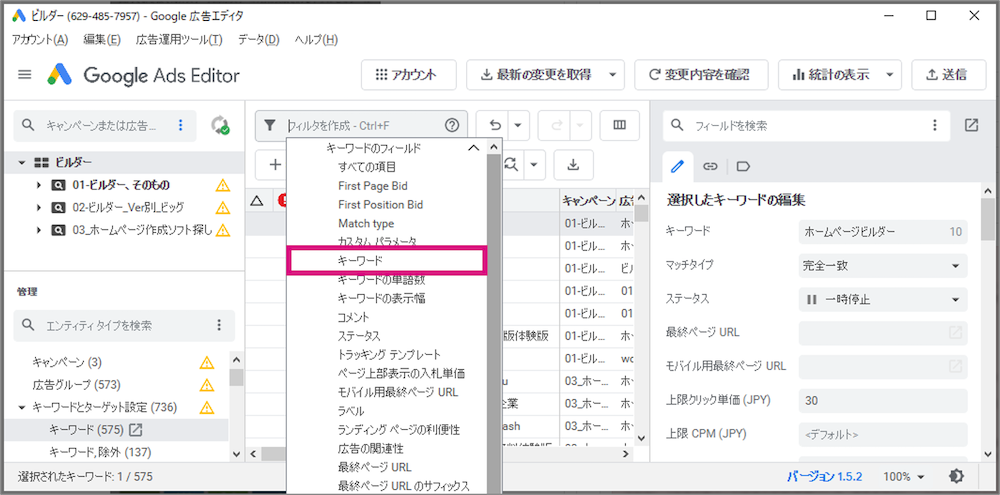
Task: Click the sync status icon beside campaign search
Action: click(x=221, y=125)
